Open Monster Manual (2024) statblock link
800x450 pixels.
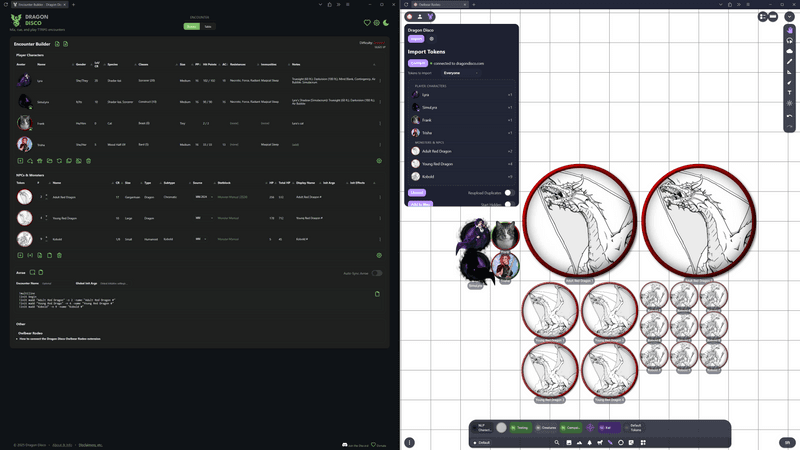[232, 197]
